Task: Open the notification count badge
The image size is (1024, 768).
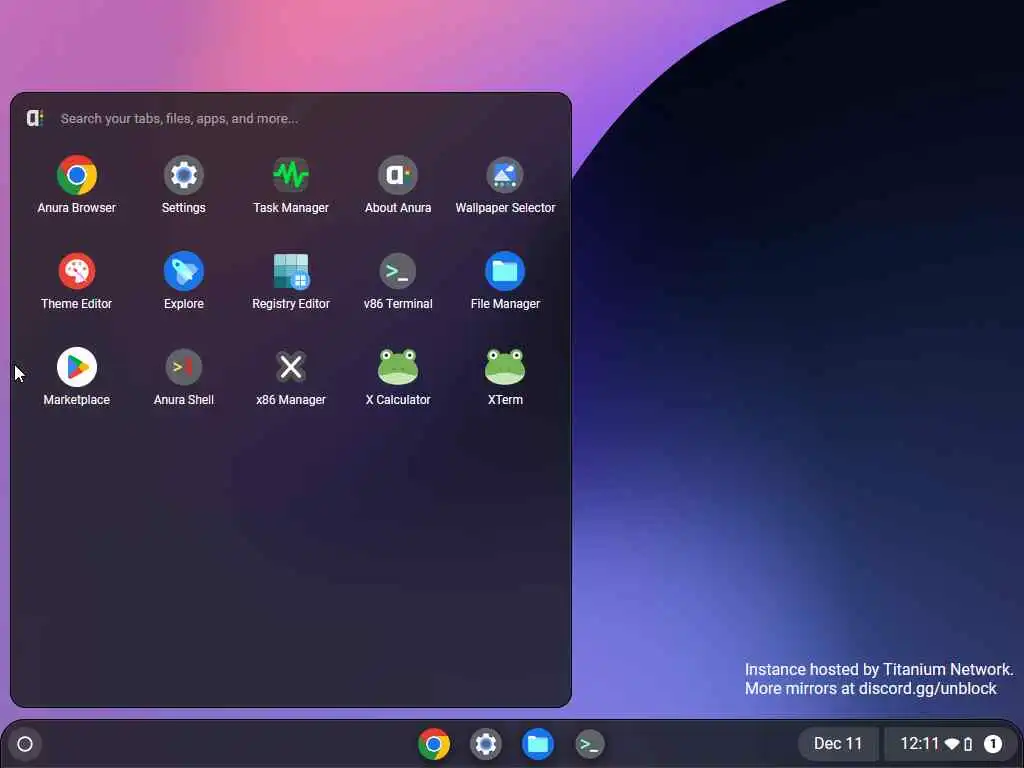Action: tap(993, 744)
